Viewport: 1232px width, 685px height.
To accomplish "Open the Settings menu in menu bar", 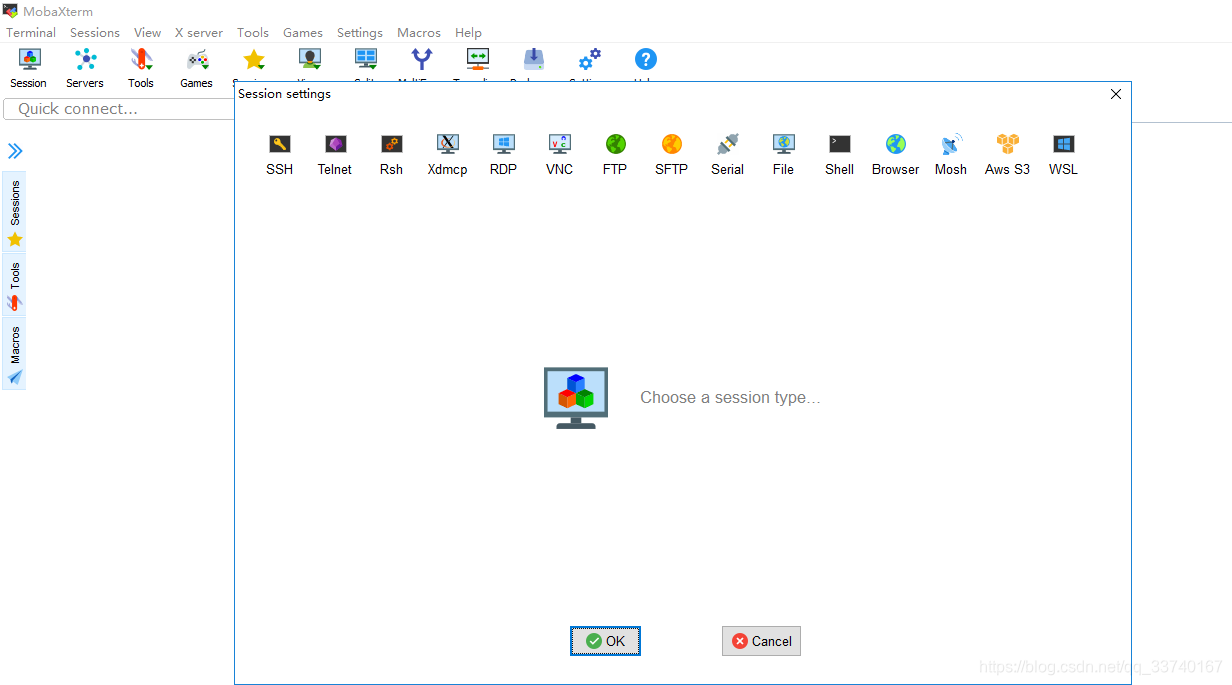I will click(x=360, y=32).
